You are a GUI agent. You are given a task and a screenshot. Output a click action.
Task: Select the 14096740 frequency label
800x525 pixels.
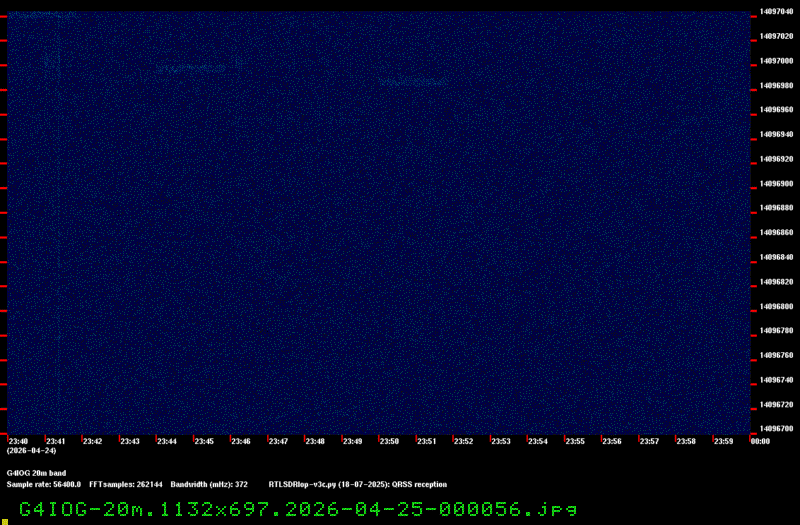tap(777, 380)
